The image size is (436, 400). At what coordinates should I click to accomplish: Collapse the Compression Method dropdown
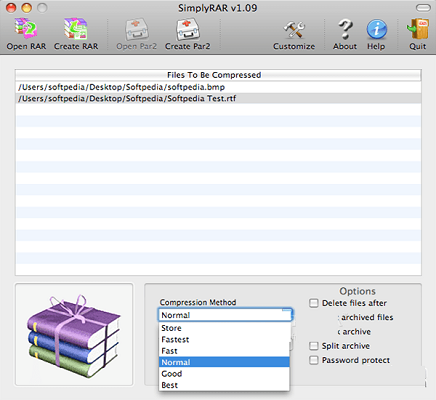[225, 315]
